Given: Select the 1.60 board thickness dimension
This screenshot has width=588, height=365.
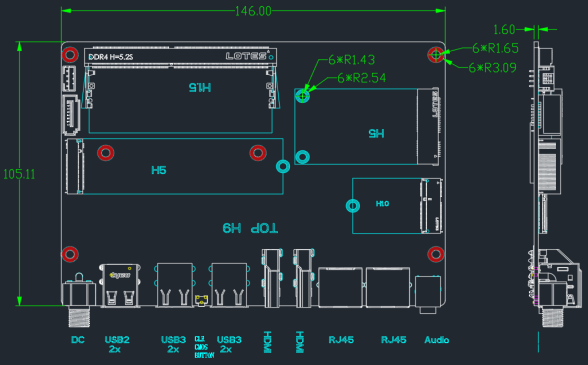Looking at the screenshot, I should [504, 29].
